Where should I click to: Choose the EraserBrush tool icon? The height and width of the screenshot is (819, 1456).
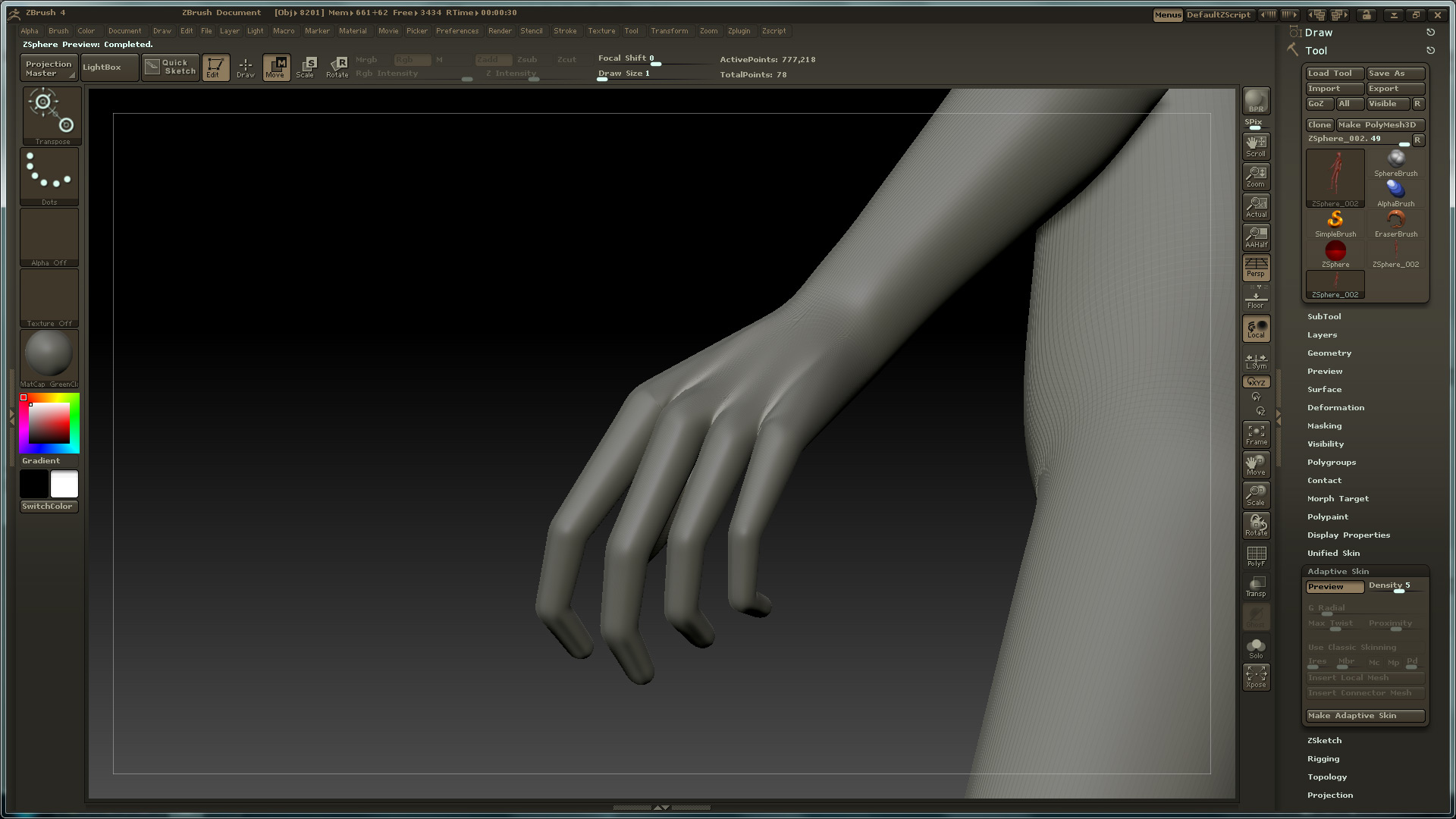[1395, 224]
